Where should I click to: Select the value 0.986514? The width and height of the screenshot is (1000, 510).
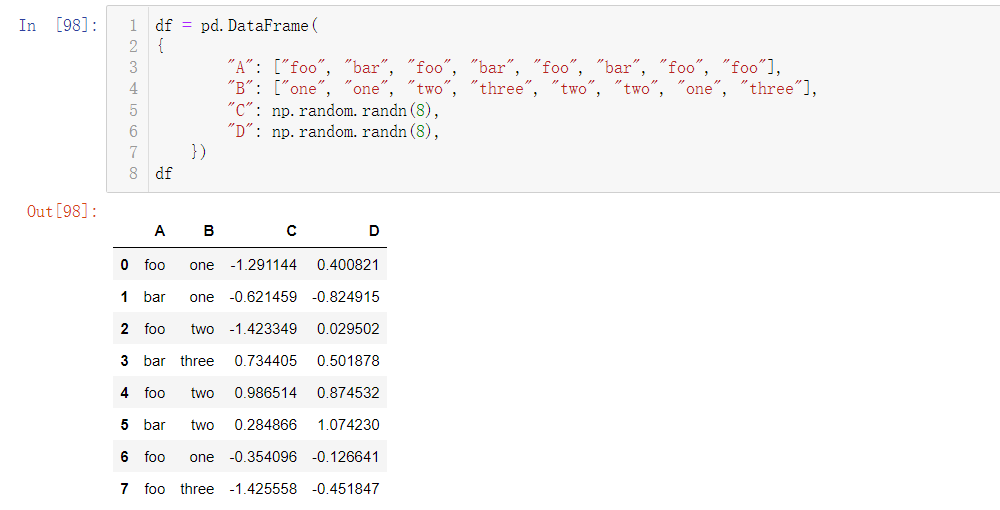(266, 393)
